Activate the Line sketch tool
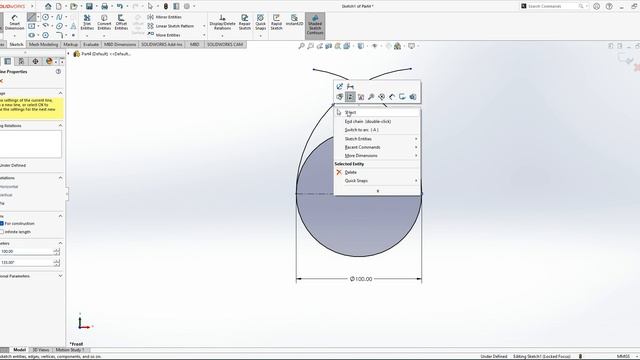640x360 pixels. [x=31, y=17]
